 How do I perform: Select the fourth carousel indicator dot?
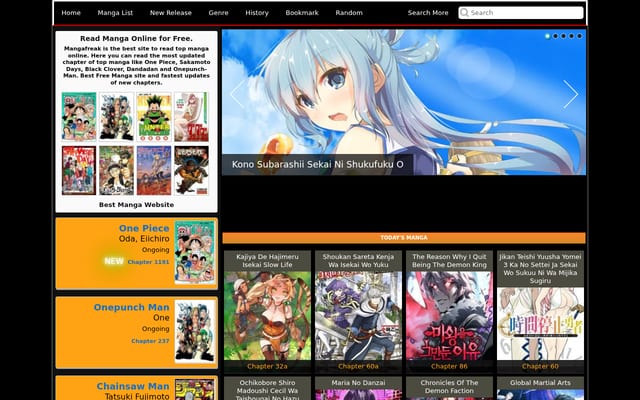pyautogui.click(x=571, y=36)
